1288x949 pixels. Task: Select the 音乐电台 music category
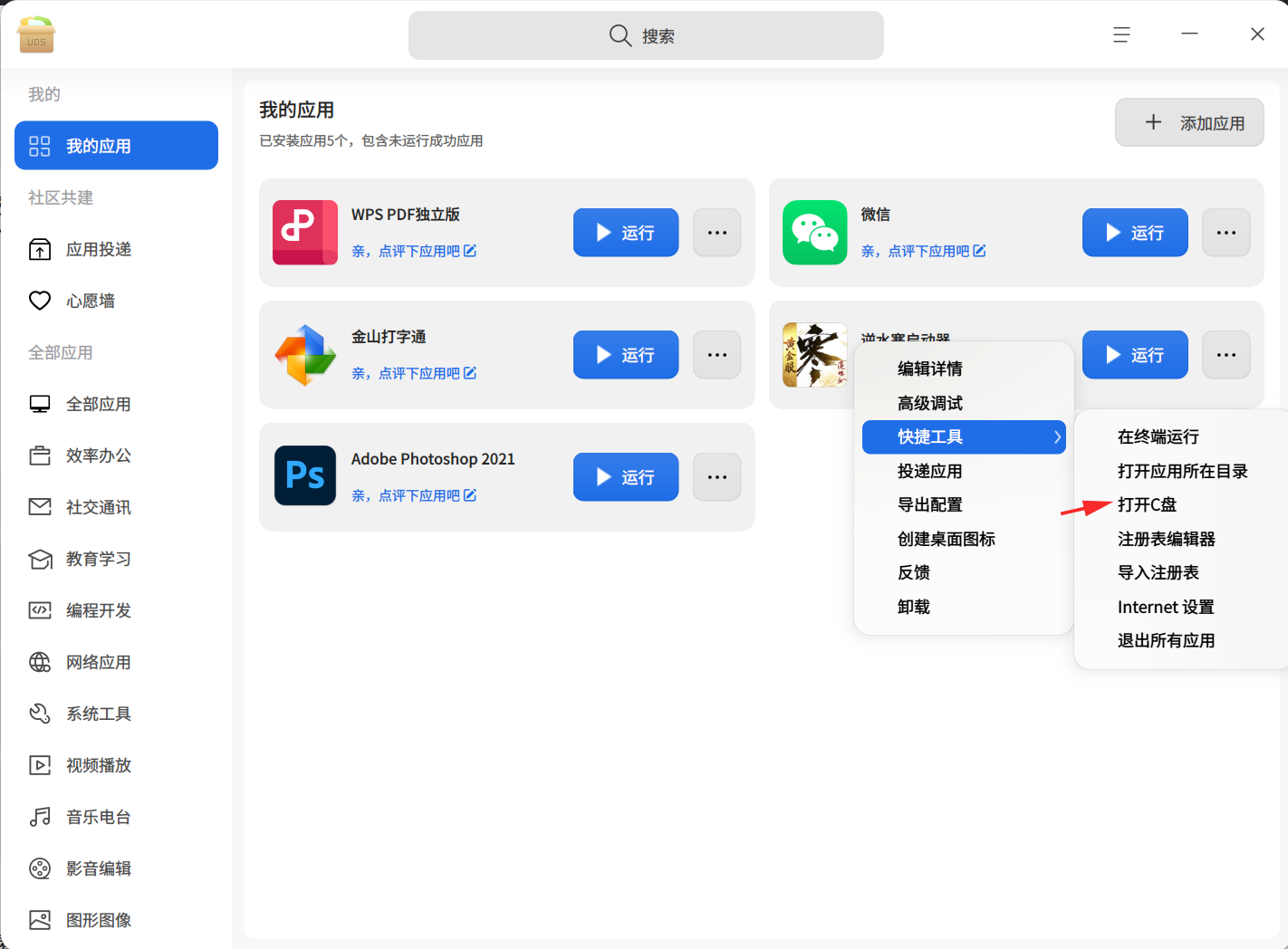pos(116,817)
